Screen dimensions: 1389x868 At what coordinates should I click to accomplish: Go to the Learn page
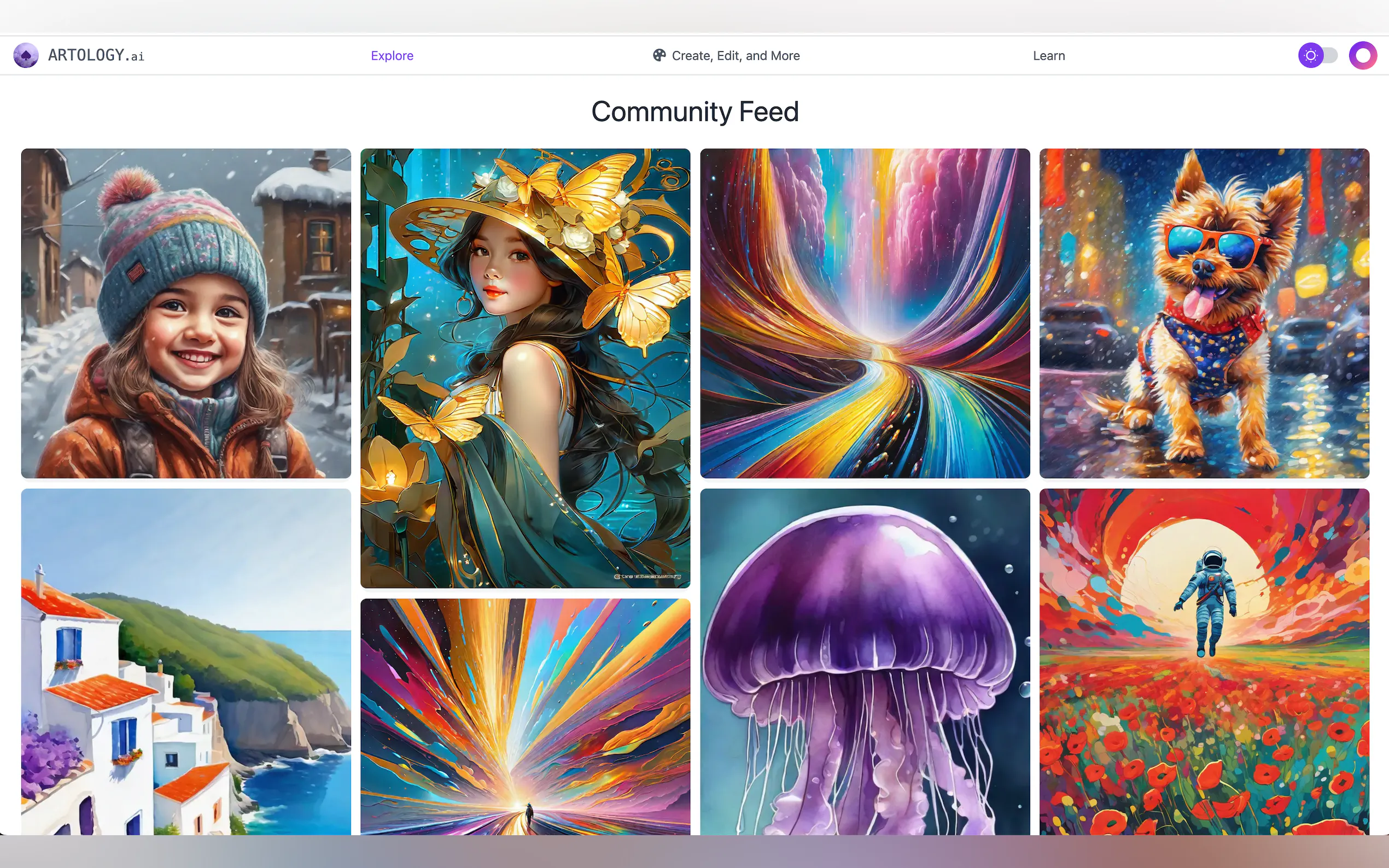tap(1048, 56)
